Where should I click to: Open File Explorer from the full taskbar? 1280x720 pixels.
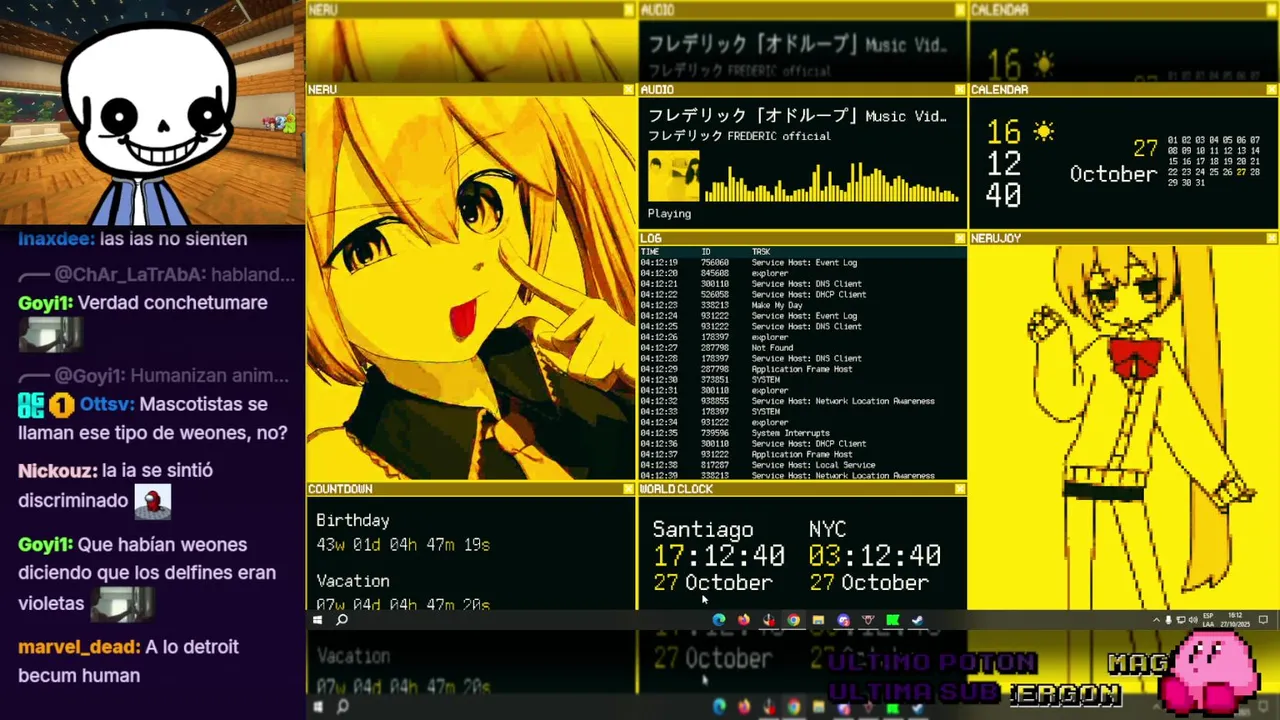click(818, 620)
